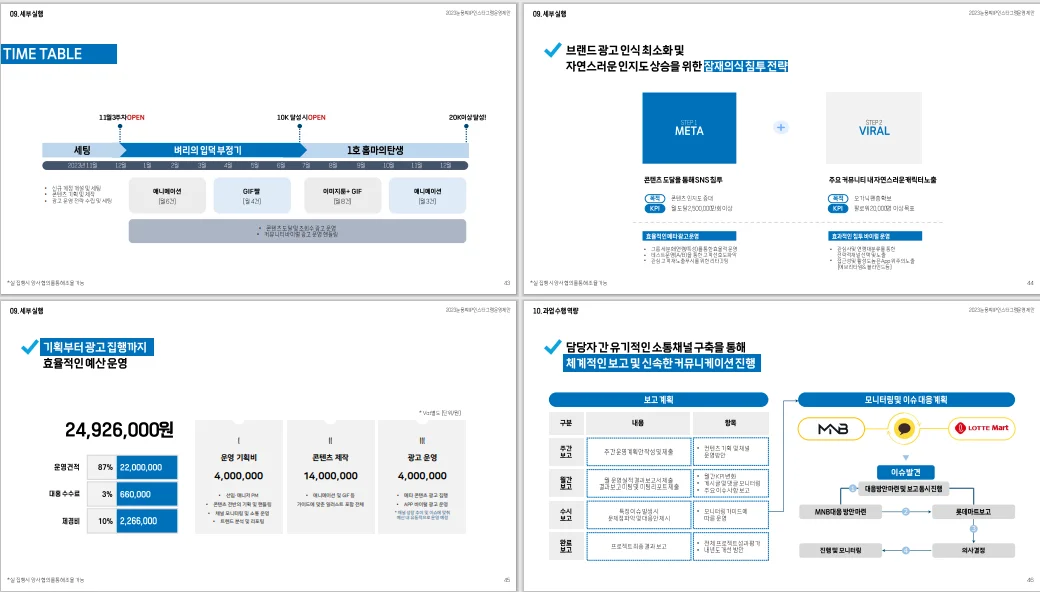Screen dimensions: 1040x592
Task: Click the 이슈발견 blue label
Action: [904, 471]
